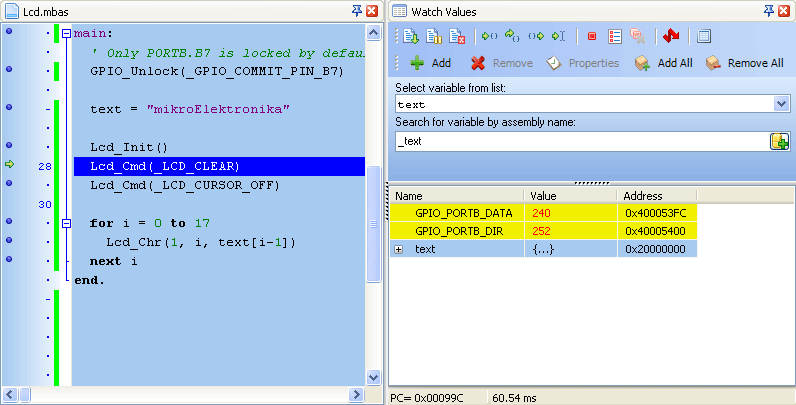Viewport: 796px width, 405px height.
Task: Click the editor horizontal scroll right arrow
Action: (x=356, y=394)
